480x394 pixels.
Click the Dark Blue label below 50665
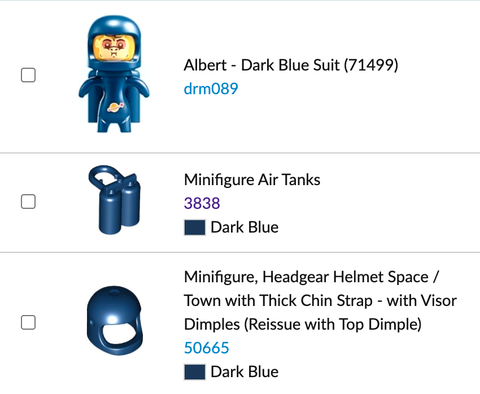pyautogui.click(x=244, y=372)
